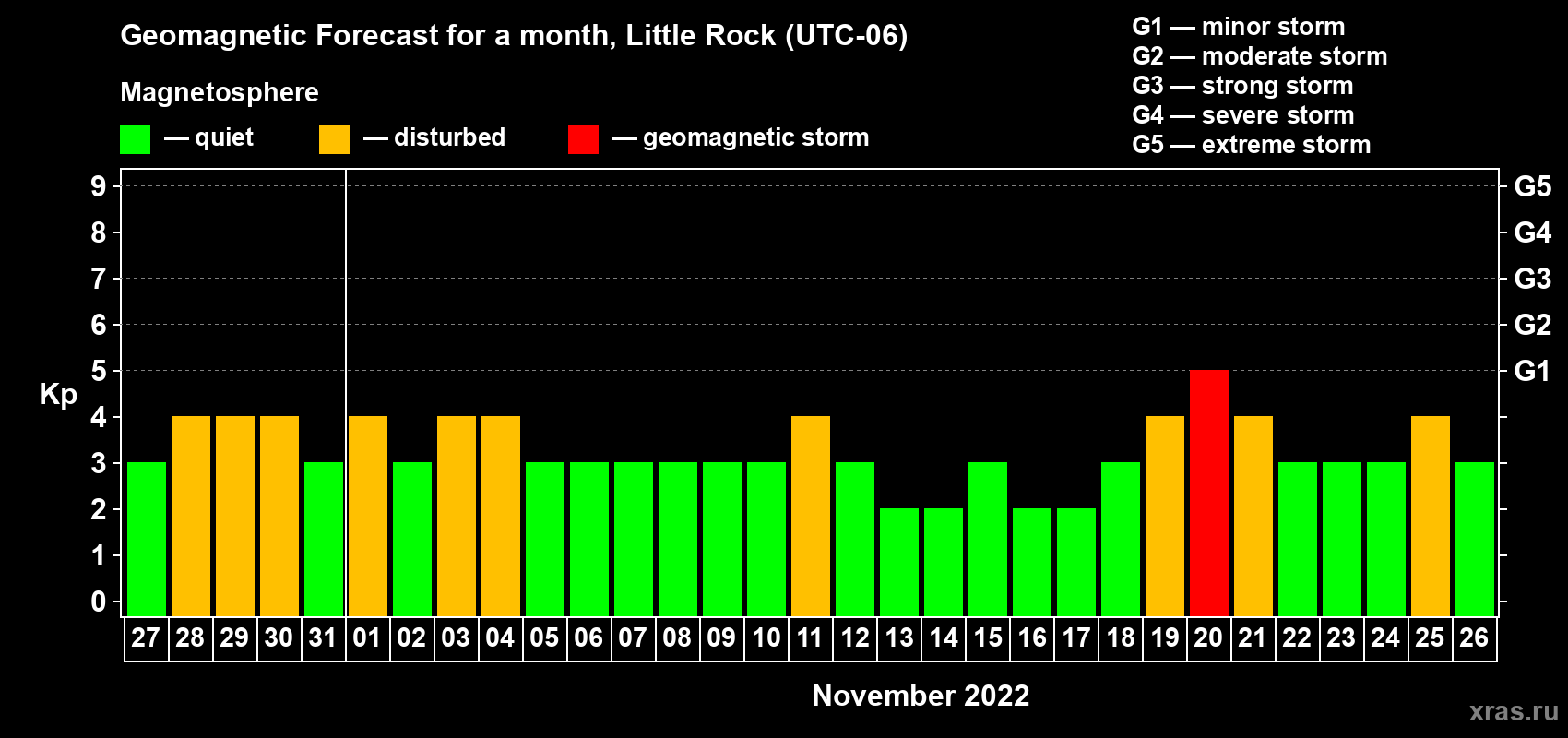Click date label 15 on the axis
This screenshot has height=738, width=1568.
coord(987,638)
